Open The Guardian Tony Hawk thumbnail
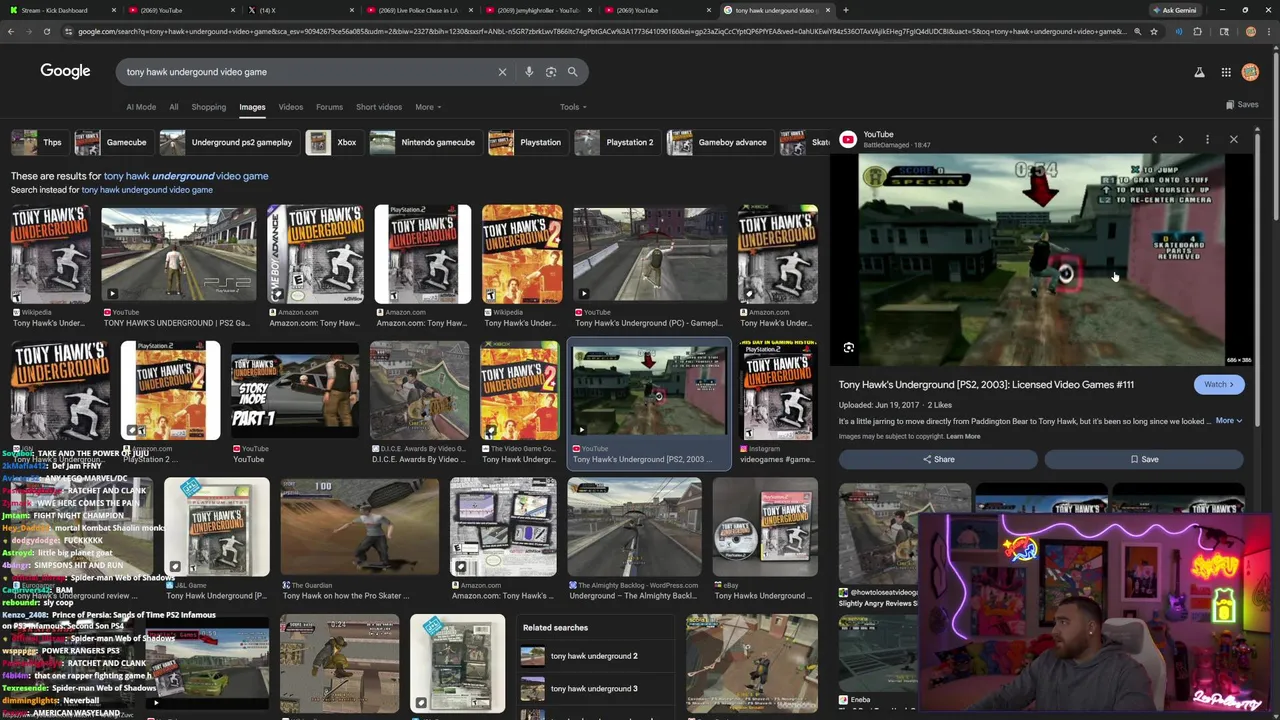 359,527
